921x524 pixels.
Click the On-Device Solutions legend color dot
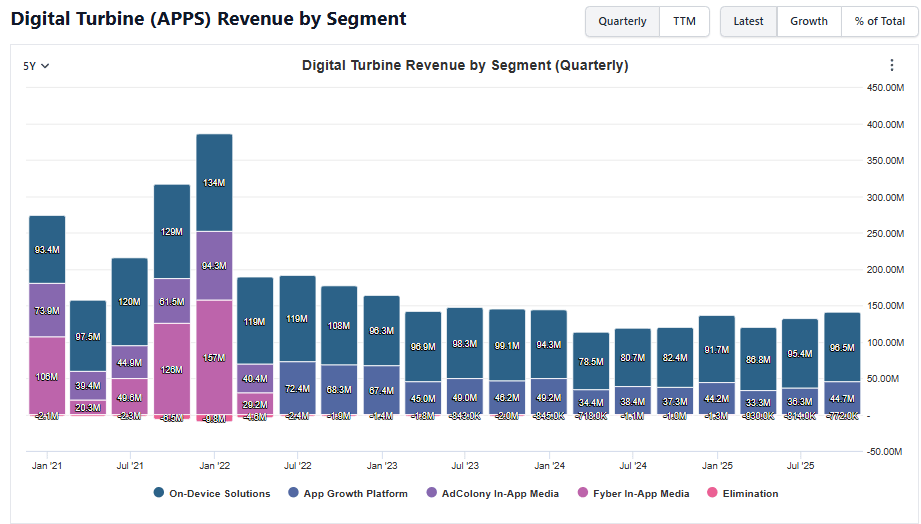(x=159, y=492)
